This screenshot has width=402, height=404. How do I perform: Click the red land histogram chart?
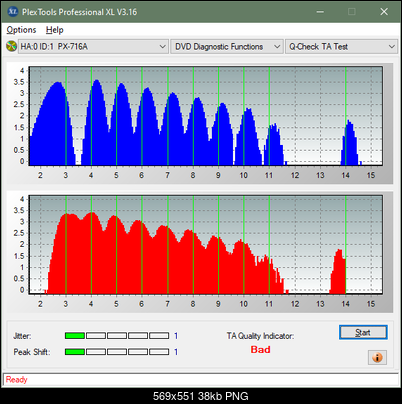[x=206, y=245]
